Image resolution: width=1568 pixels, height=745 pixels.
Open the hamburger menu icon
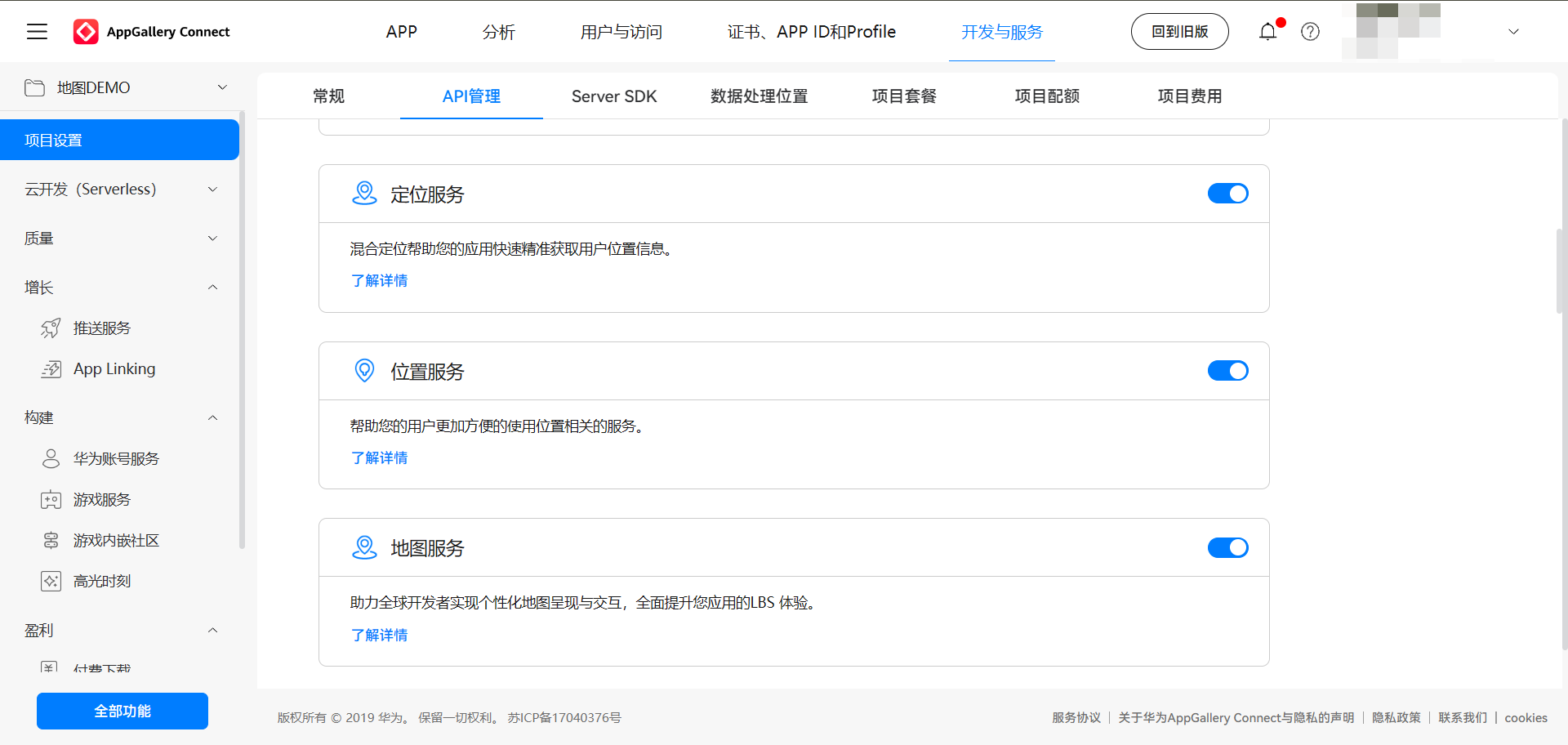tap(37, 32)
